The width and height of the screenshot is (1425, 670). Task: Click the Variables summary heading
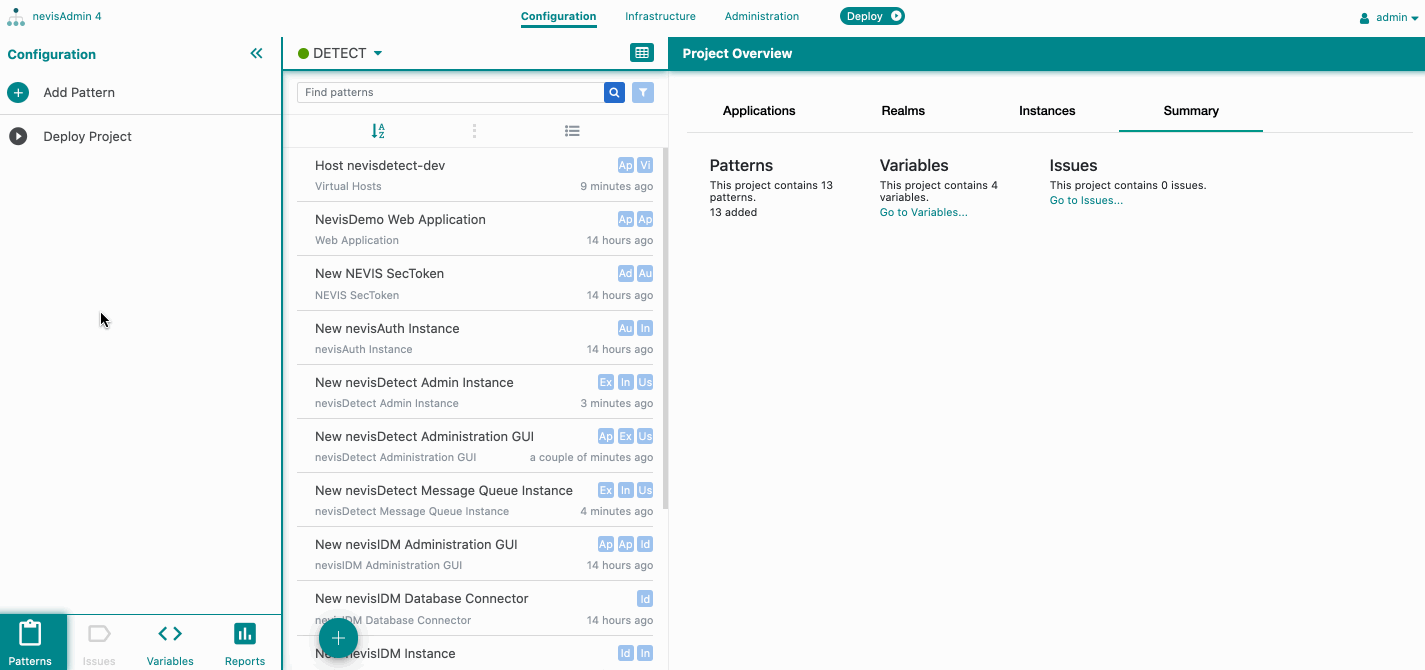[x=914, y=165]
